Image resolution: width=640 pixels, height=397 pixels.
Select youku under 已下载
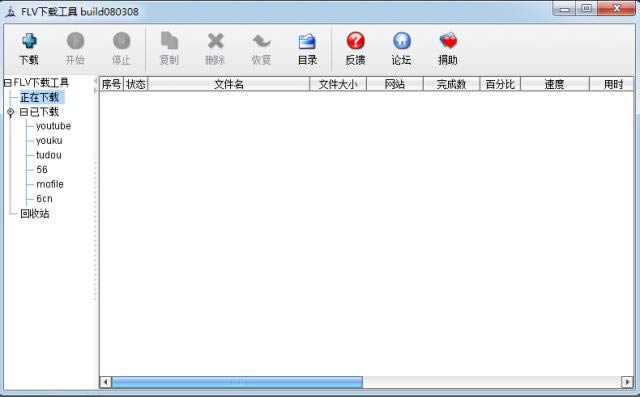pos(49,140)
